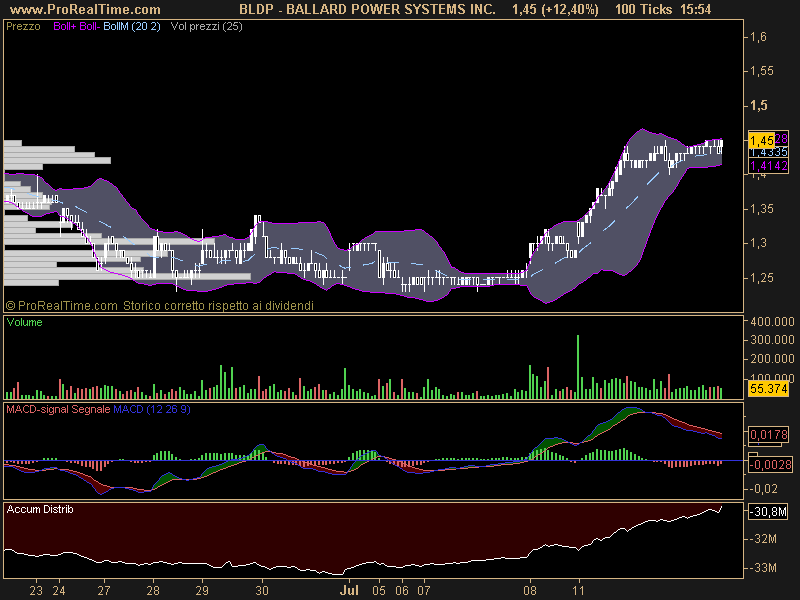
Task: Click the Vol prezzi (25) label
Action: tap(207, 27)
